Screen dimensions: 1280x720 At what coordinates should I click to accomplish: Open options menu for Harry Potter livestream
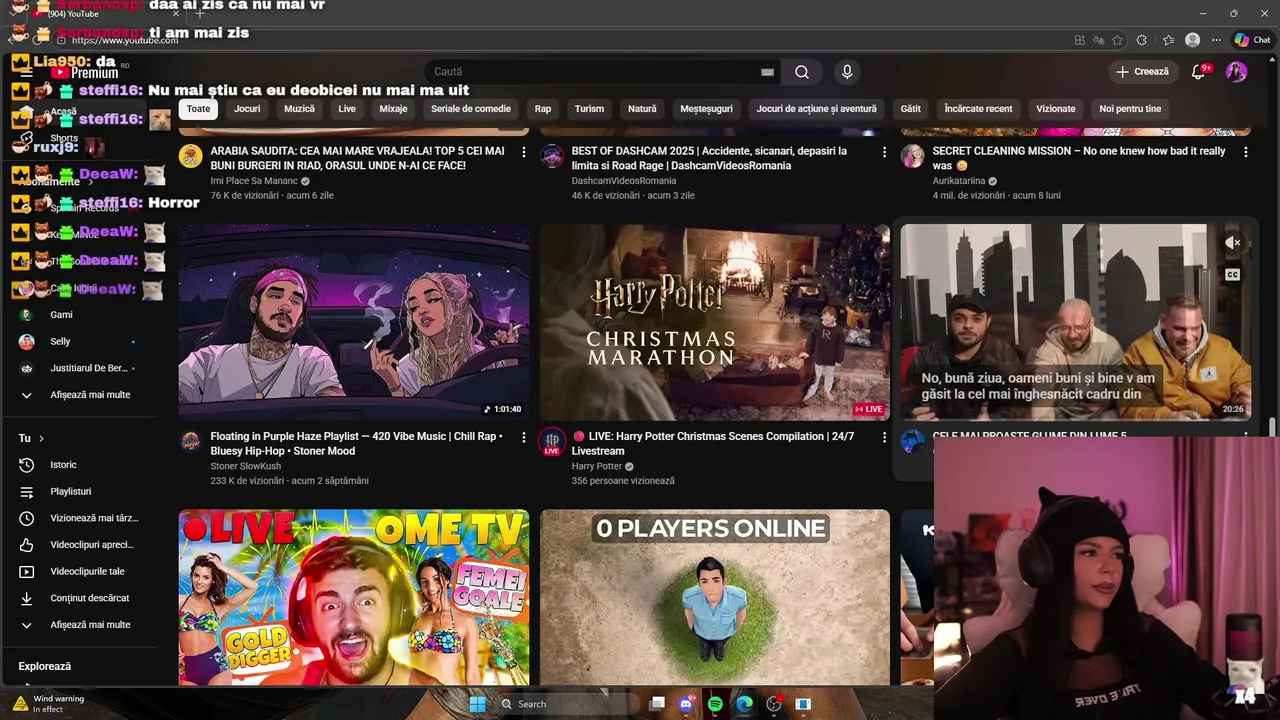pos(884,438)
